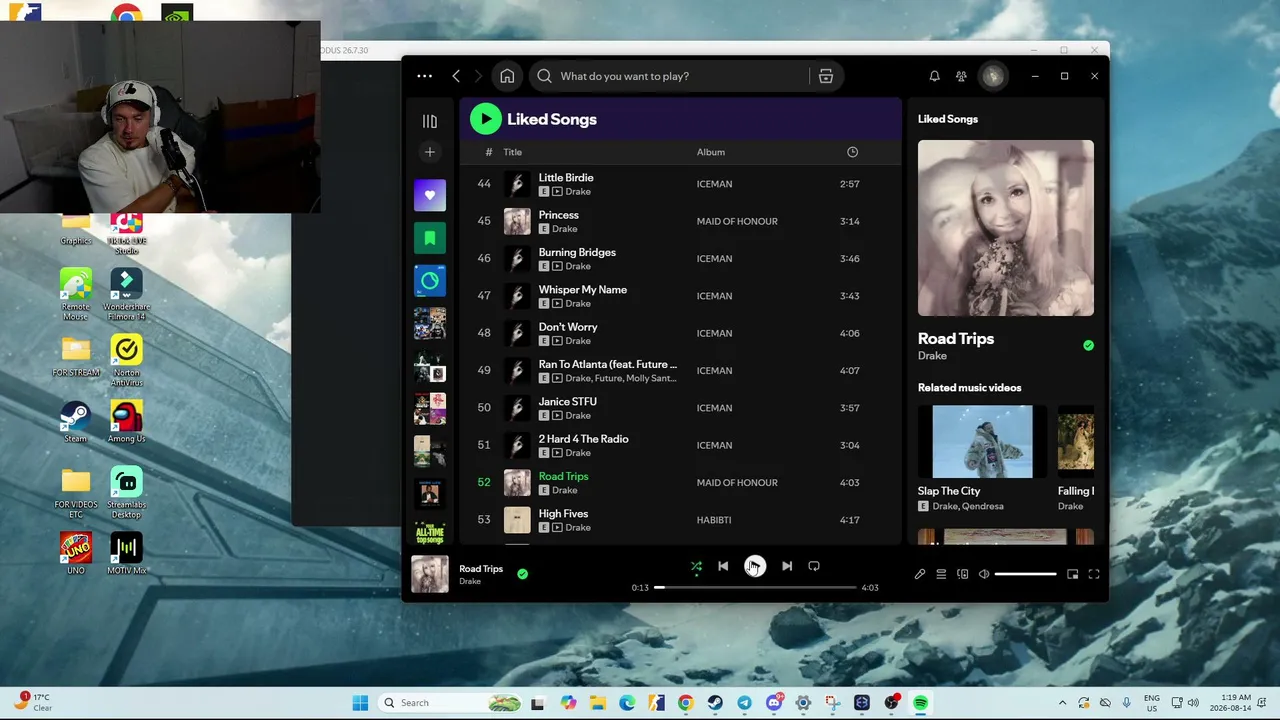Open Steam desktop shortcut
Image resolution: width=1280 pixels, height=720 pixels.
click(76, 421)
